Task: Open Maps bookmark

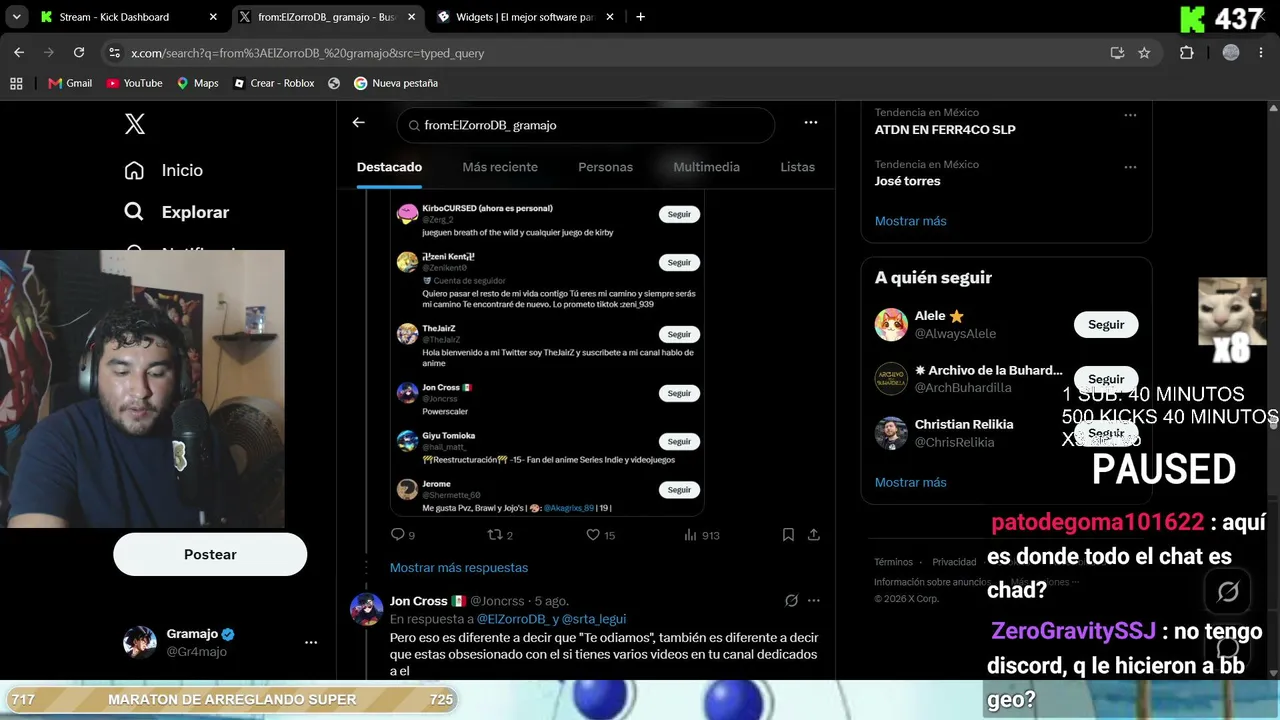Action: tap(197, 83)
